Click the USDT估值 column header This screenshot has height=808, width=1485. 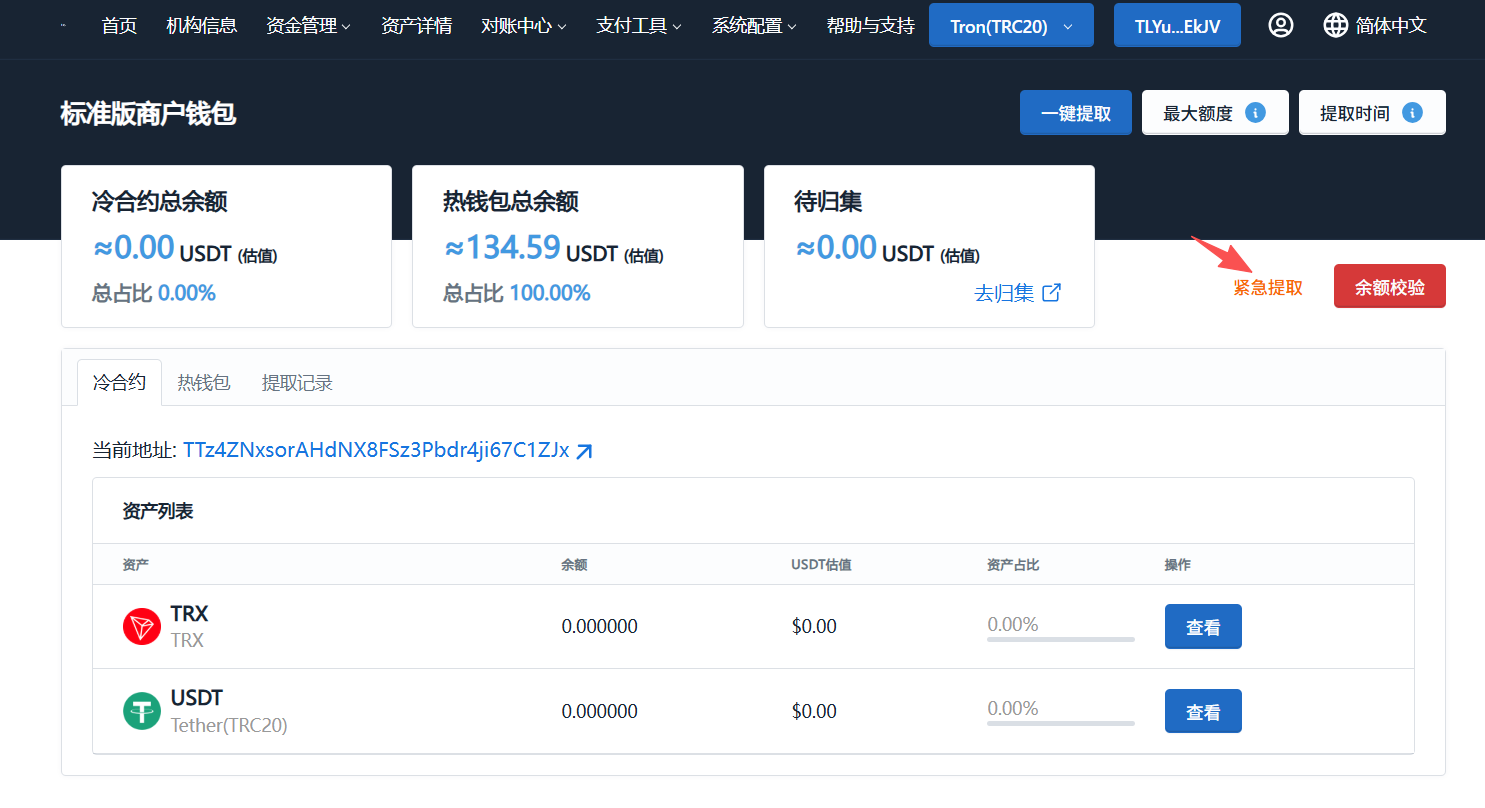821,565
